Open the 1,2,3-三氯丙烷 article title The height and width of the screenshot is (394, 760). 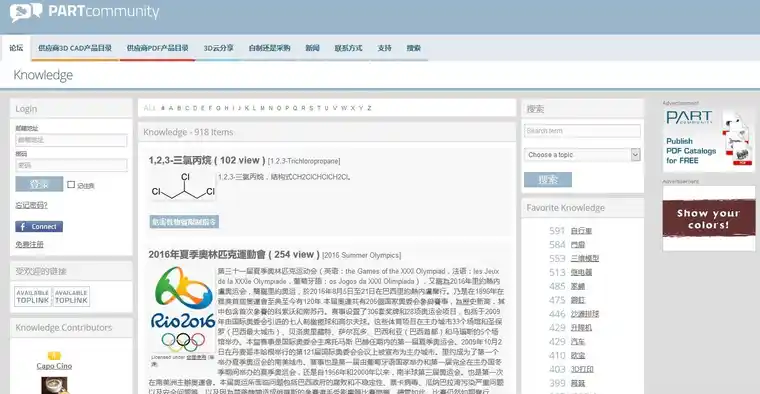(x=207, y=160)
